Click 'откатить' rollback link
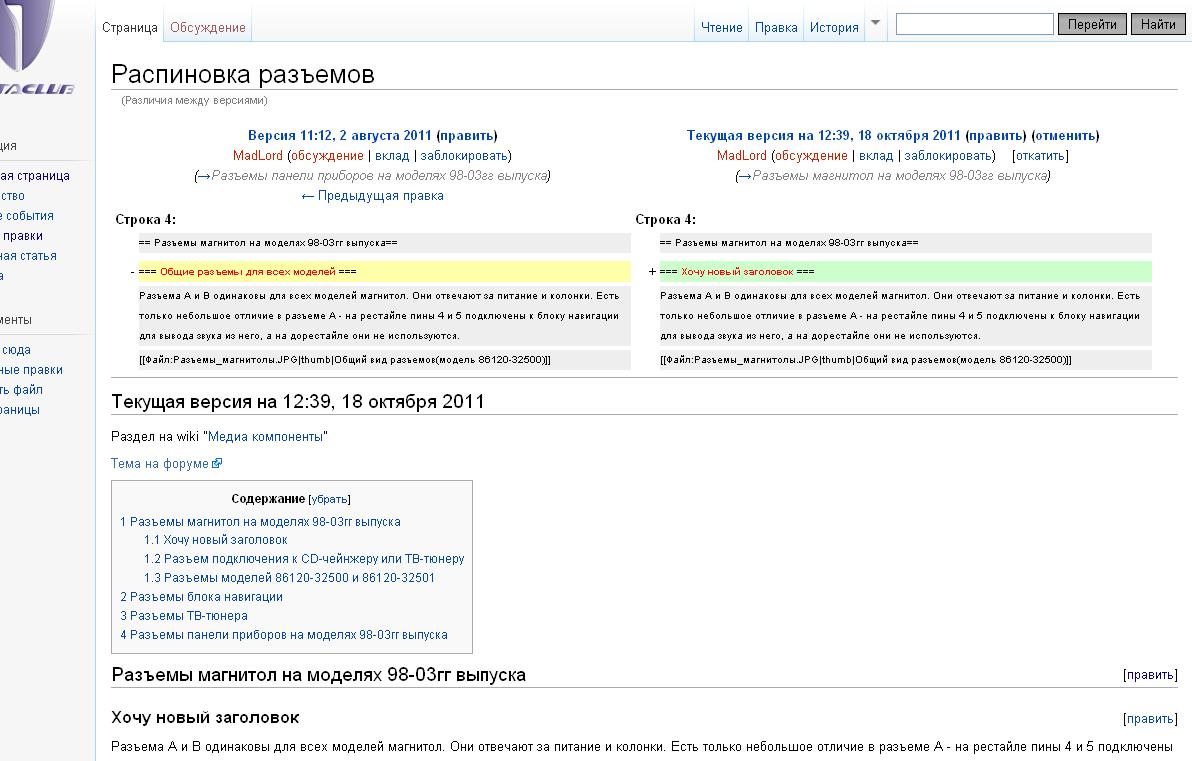The width and height of the screenshot is (1192, 761). tap(1040, 156)
